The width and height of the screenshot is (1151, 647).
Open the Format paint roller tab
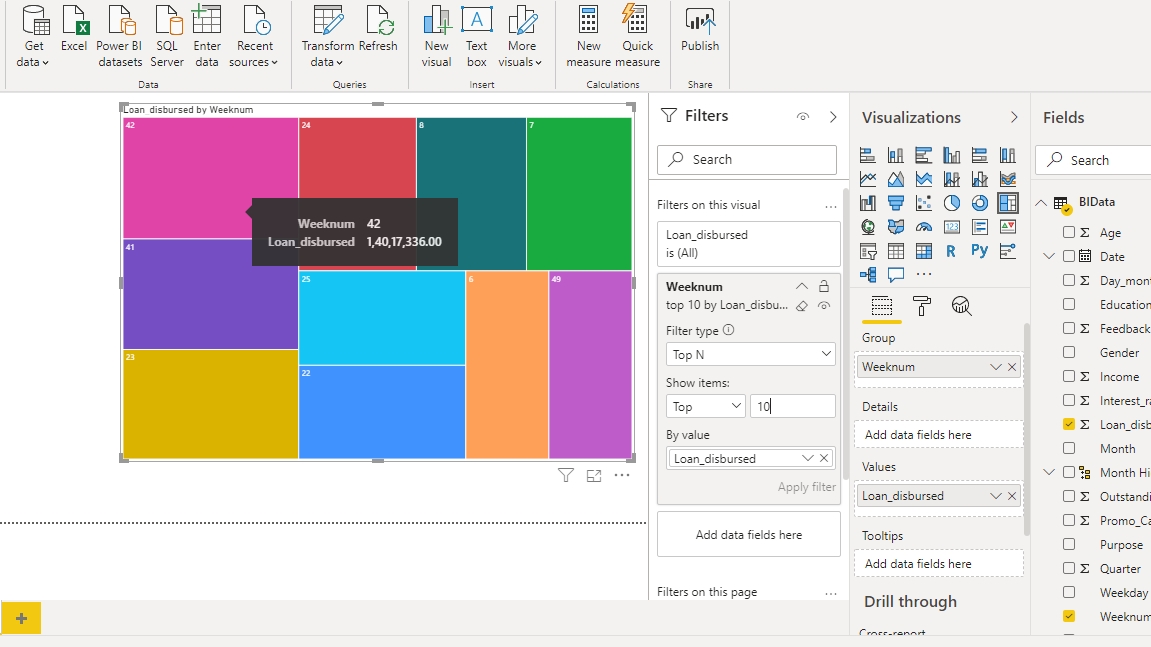pyautogui.click(x=922, y=306)
